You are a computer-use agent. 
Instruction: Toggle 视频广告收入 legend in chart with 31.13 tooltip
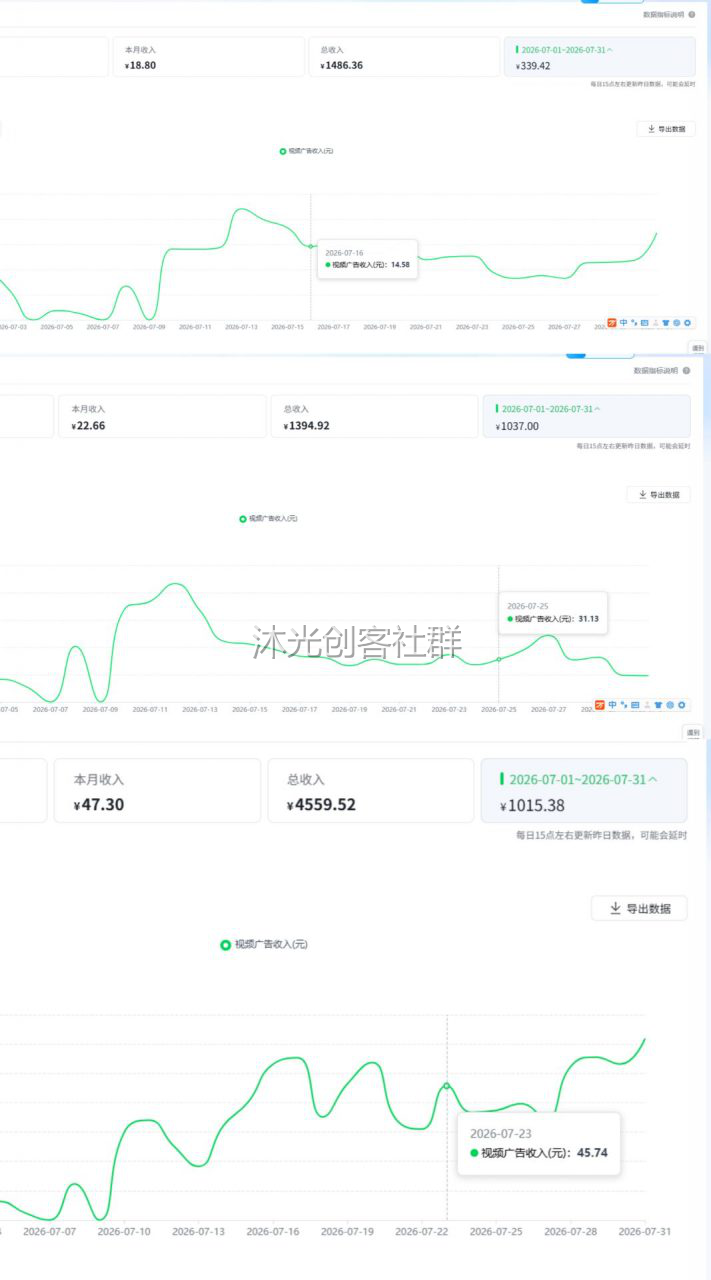click(x=268, y=518)
